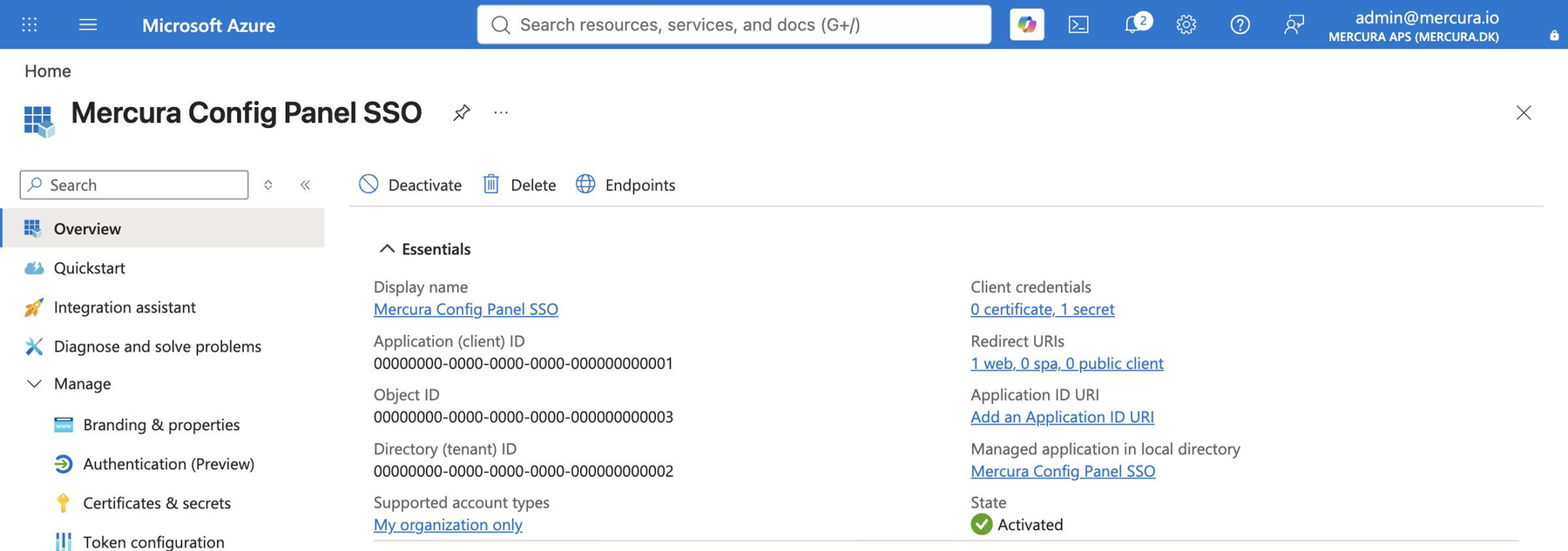
Task: View notifications bell with 2 alerts
Action: tap(1136, 24)
